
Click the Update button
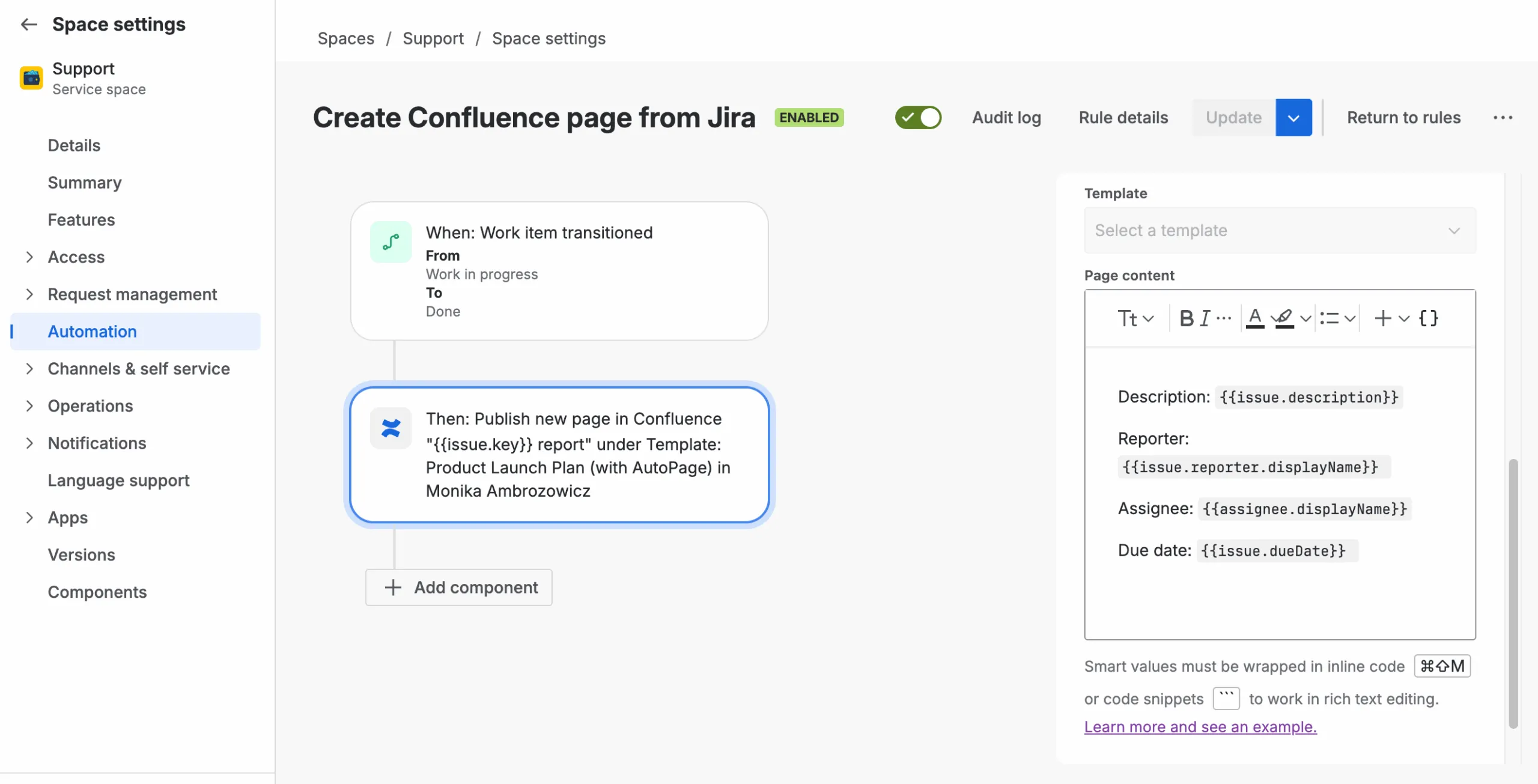pyautogui.click(x=1233, y=117)
